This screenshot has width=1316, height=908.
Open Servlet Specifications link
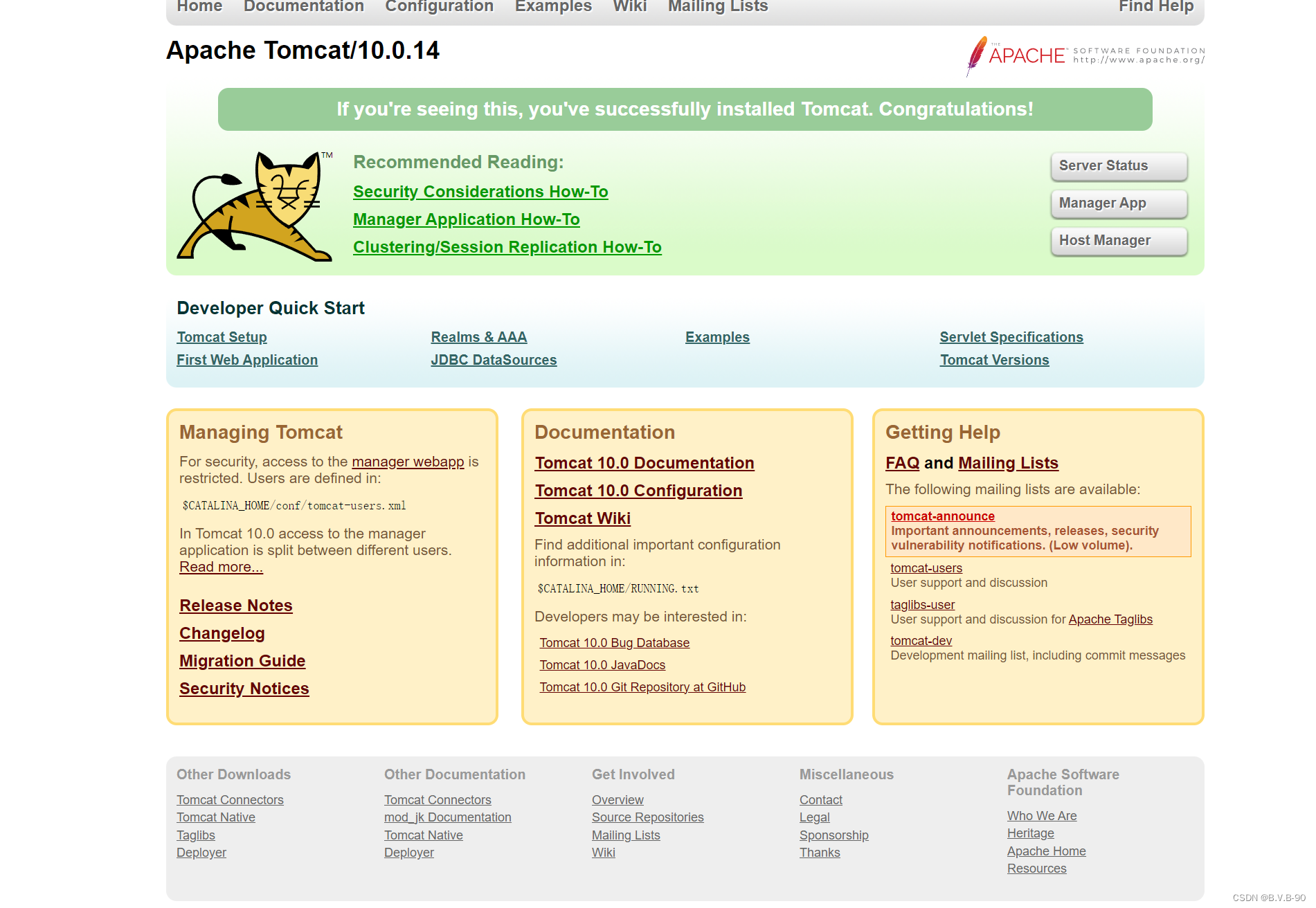click(x=1011, y=337)
